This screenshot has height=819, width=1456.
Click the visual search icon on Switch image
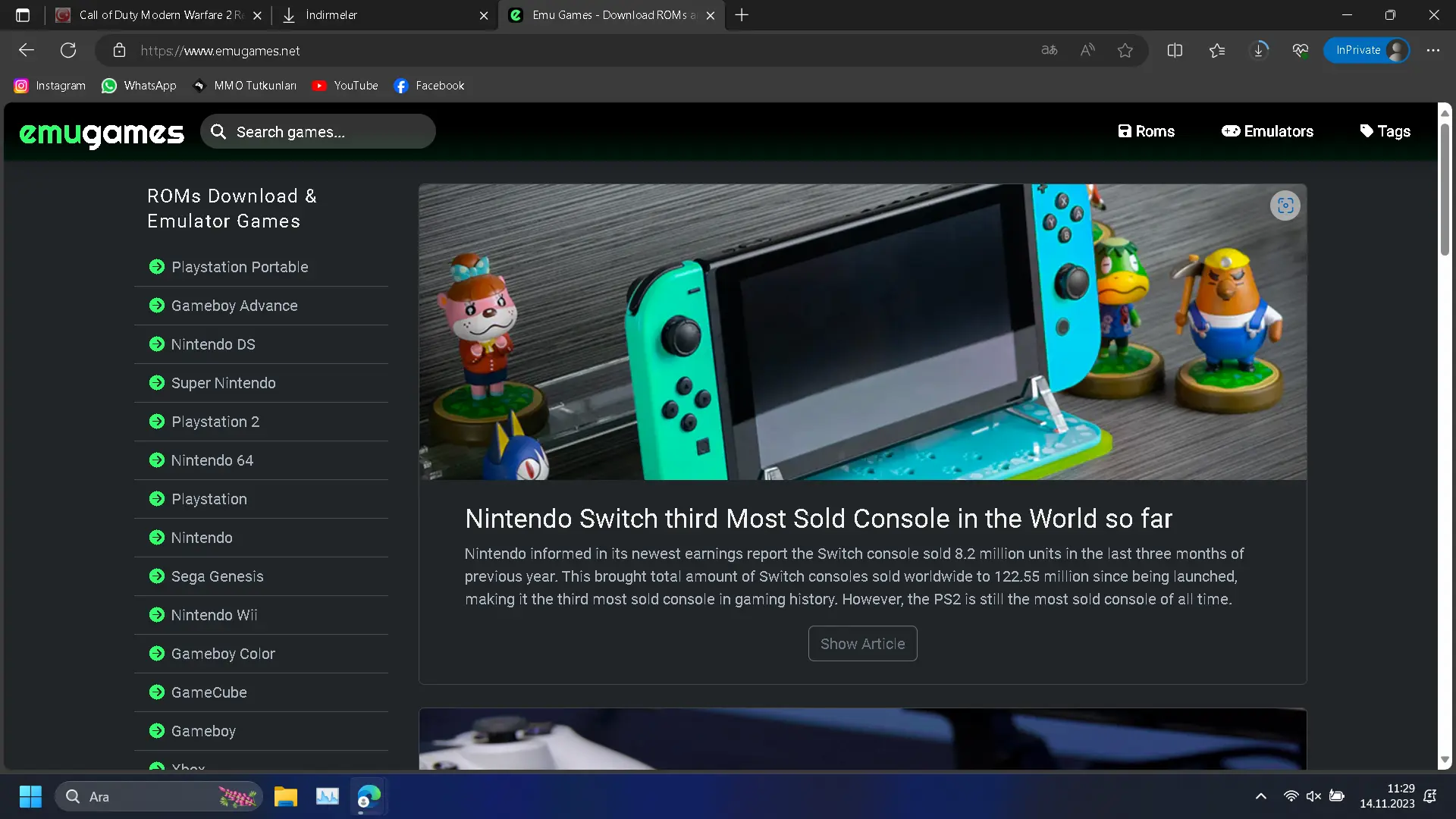1285,206
